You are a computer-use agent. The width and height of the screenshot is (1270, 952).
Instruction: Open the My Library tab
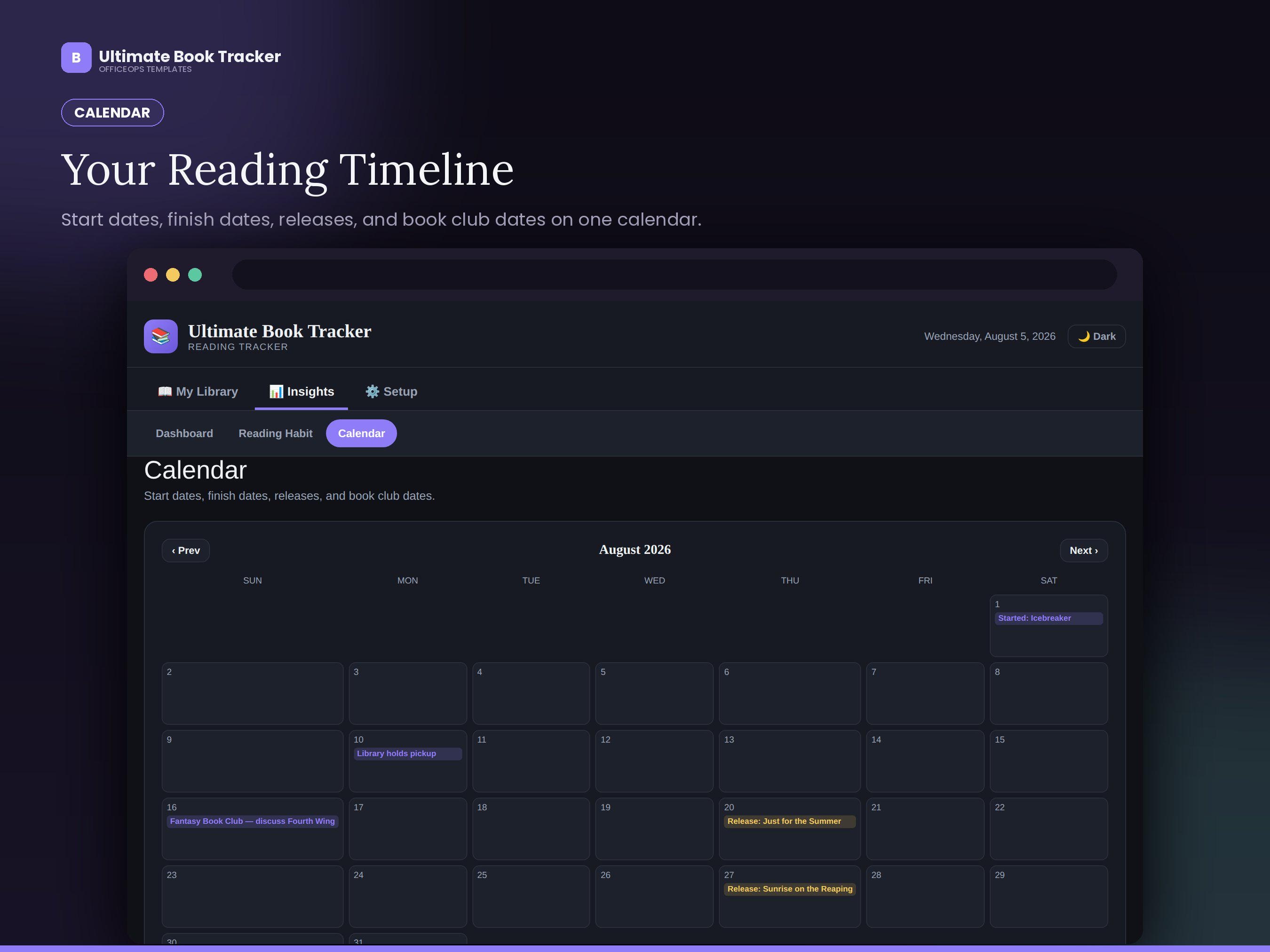(198, 391)
